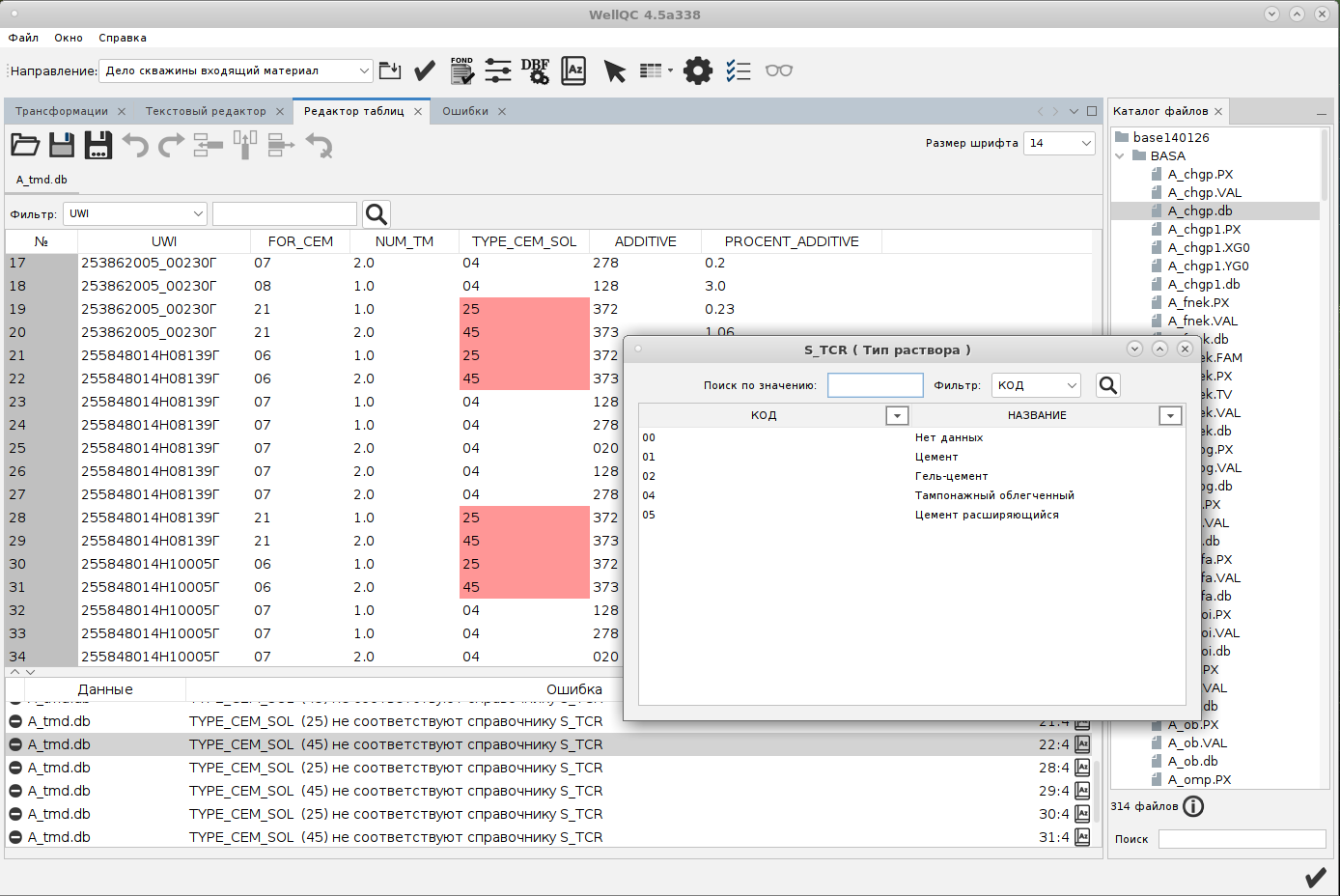Click the Поиск по значению input field

pyautogui.click(x=876, y=385)
